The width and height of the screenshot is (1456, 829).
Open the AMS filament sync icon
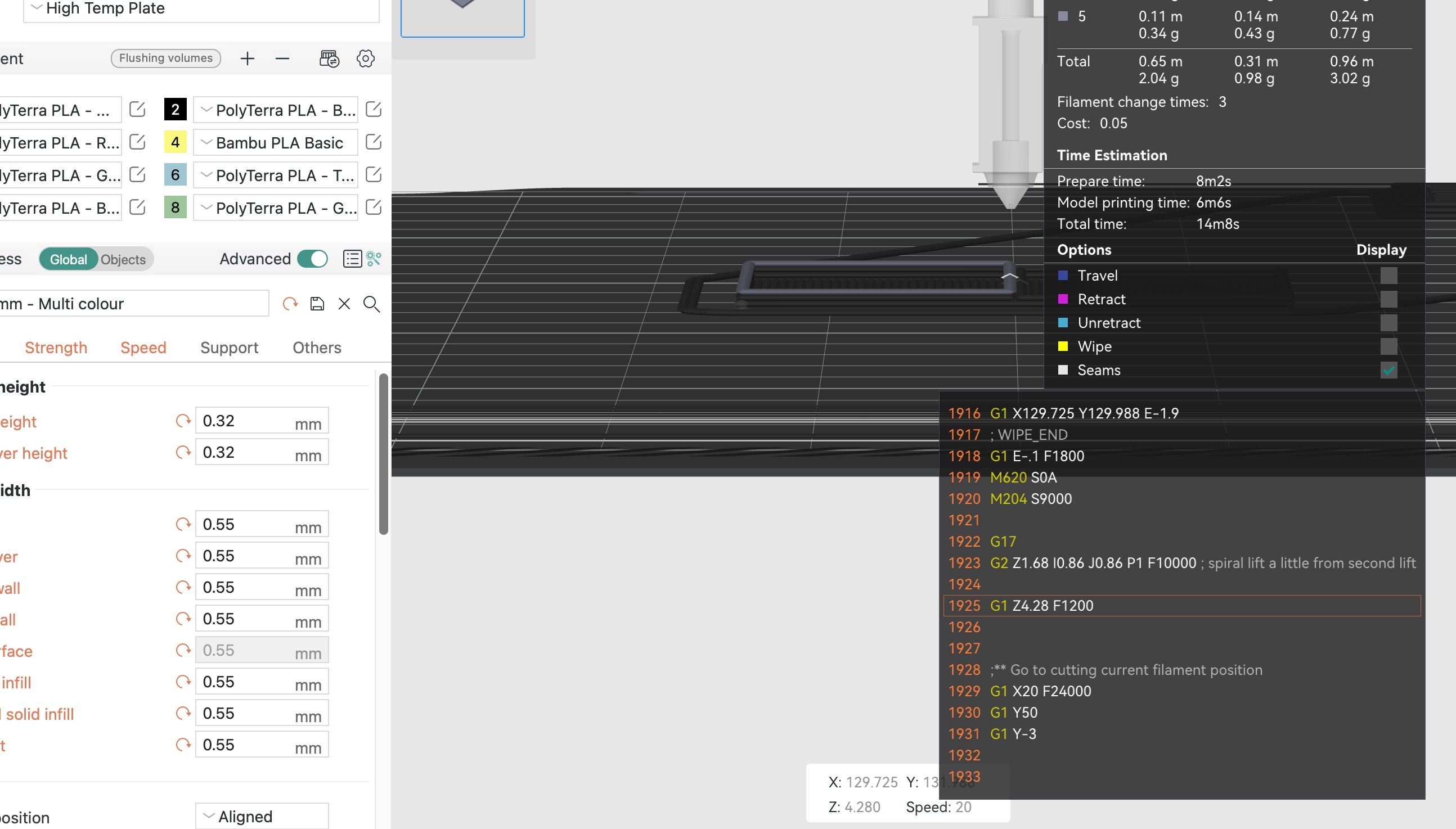click(x=329, y=58)
